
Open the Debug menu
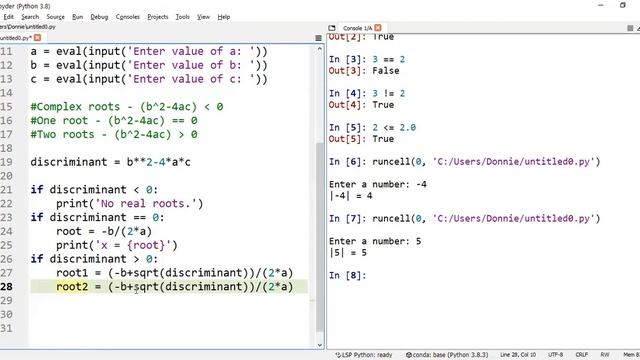pyautogui.click(x=99, y=17)
